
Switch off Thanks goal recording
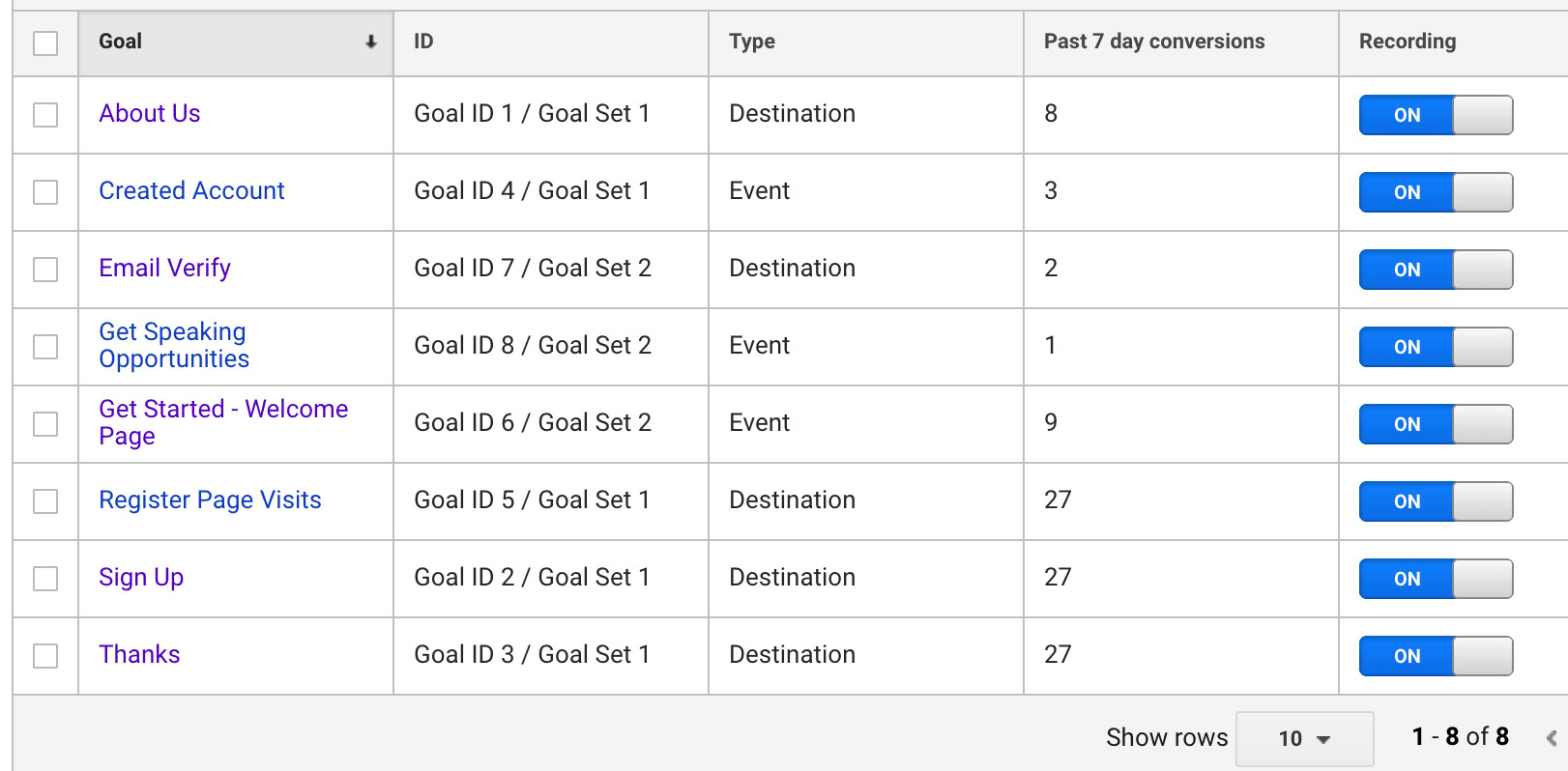coord(1435,656)
